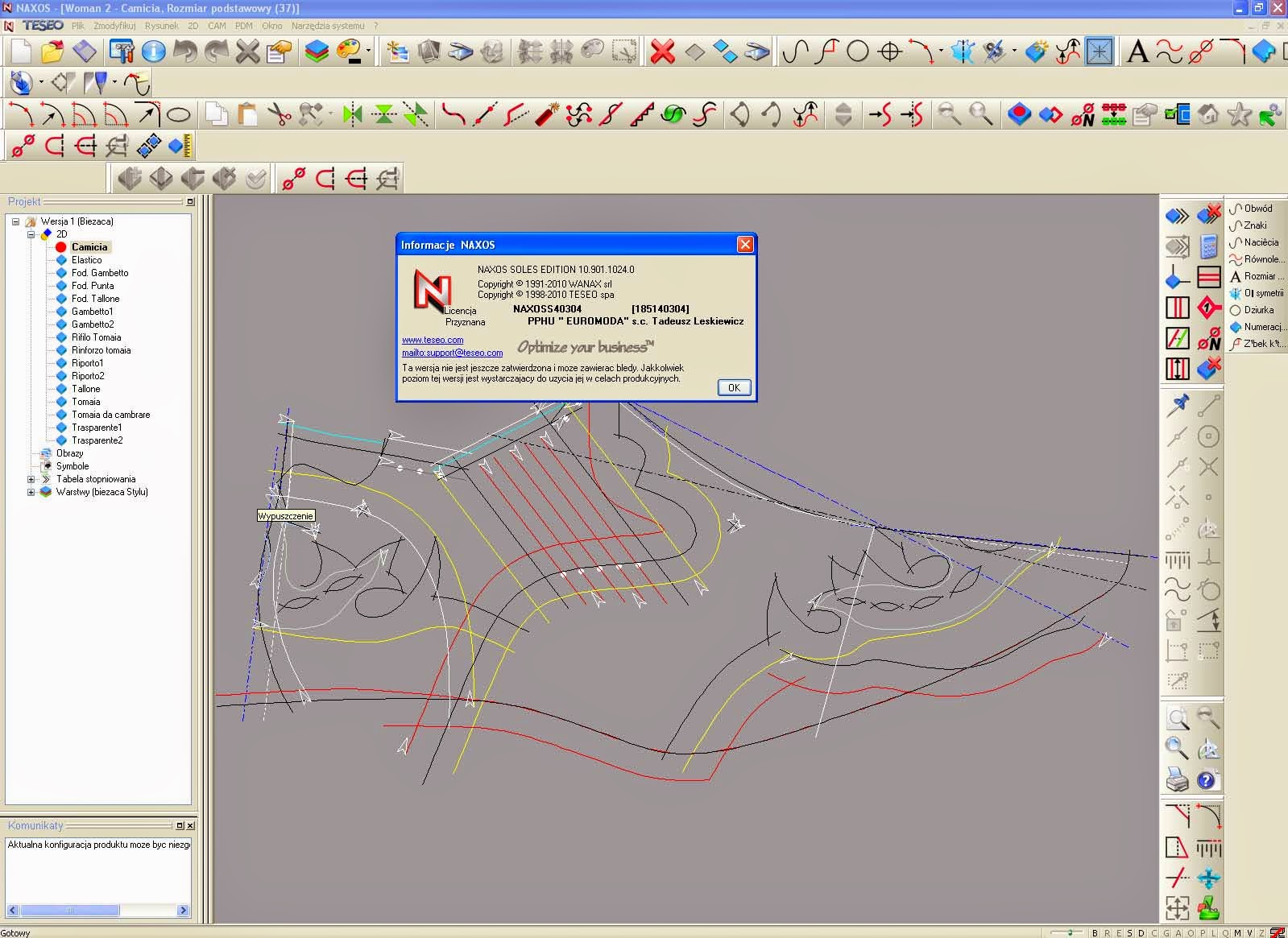Viewport: 1288px width, 938px height.
Task: Toggle the V indicator in status bar
Action: (1249, 932)
